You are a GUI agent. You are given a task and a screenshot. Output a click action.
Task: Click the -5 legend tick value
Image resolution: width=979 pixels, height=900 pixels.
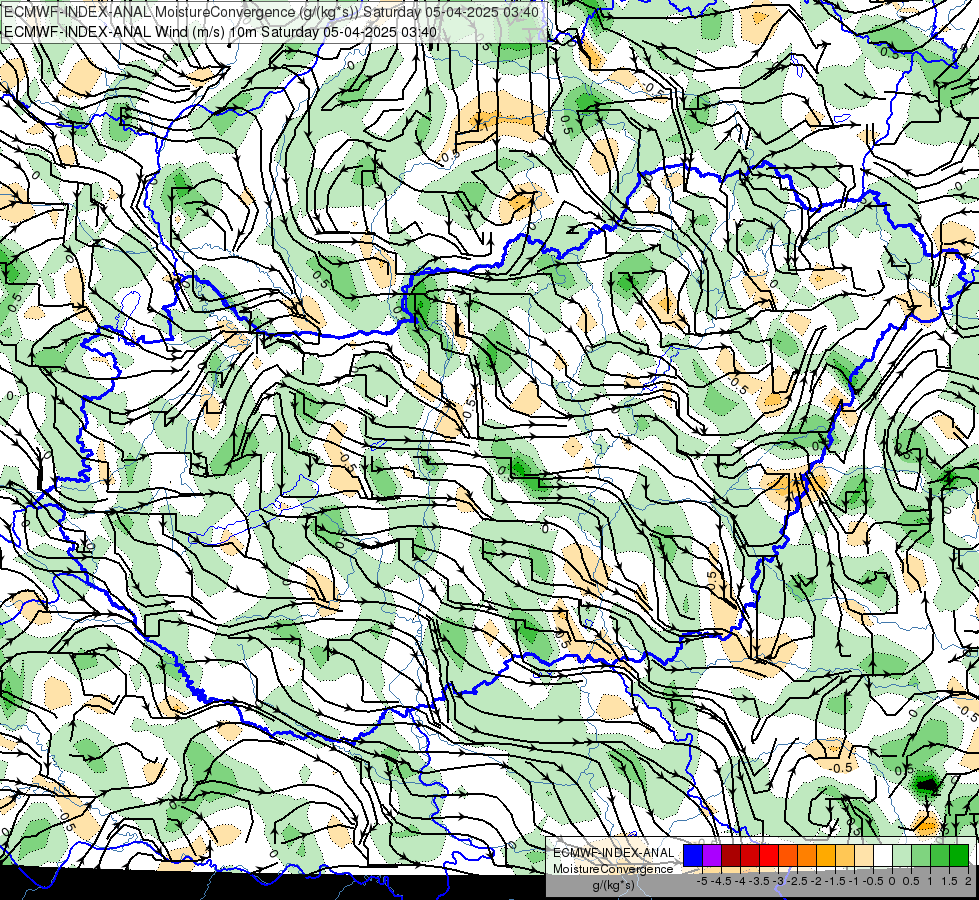[x=702, y=881]
